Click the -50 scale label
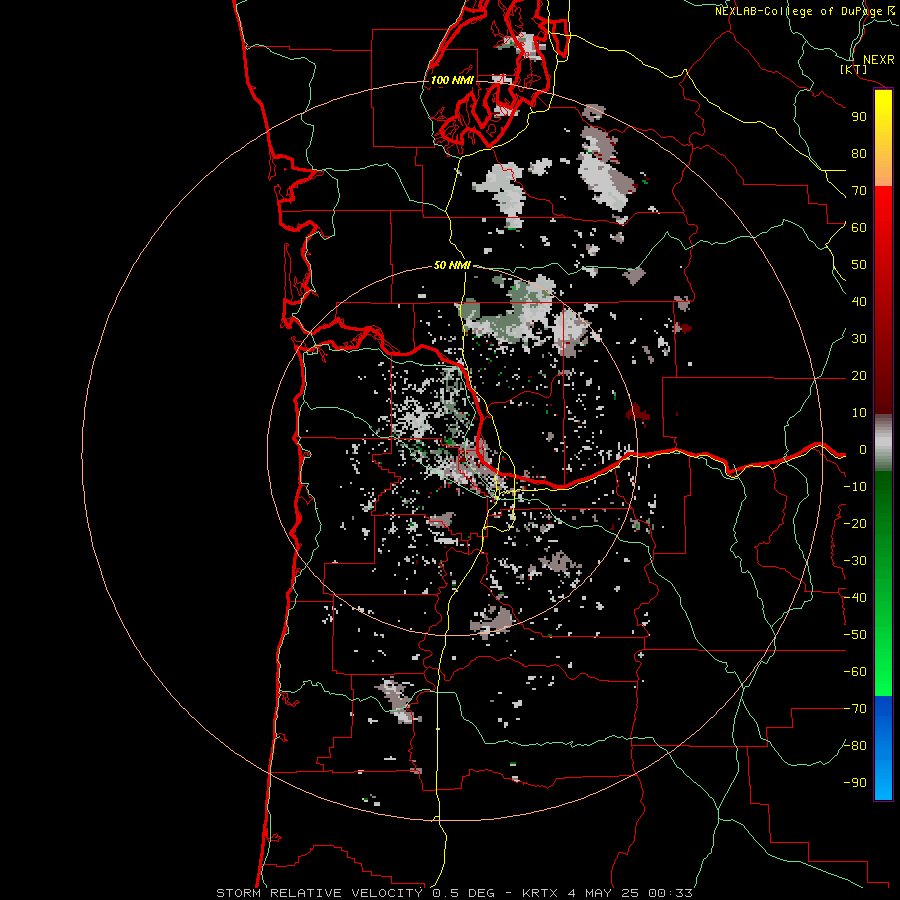The image size is (900, 900). click(x=855, y=635)
